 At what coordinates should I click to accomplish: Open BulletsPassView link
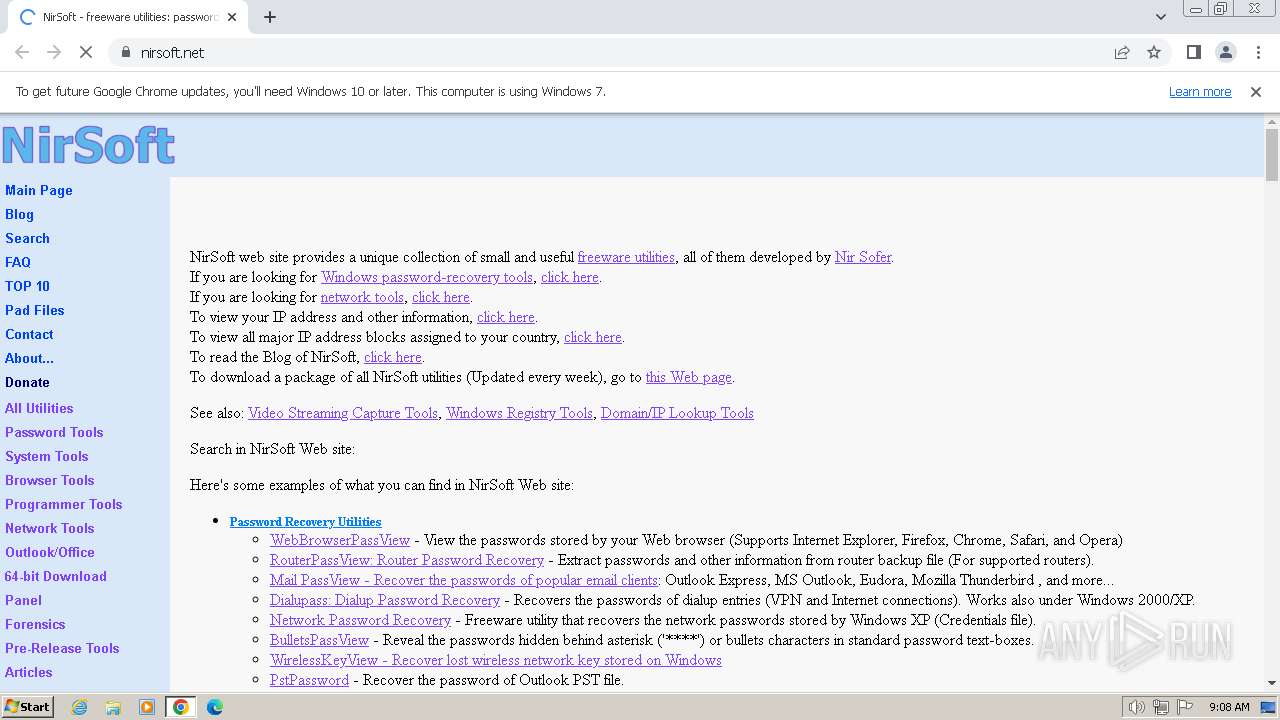click(x=319, y=640)
